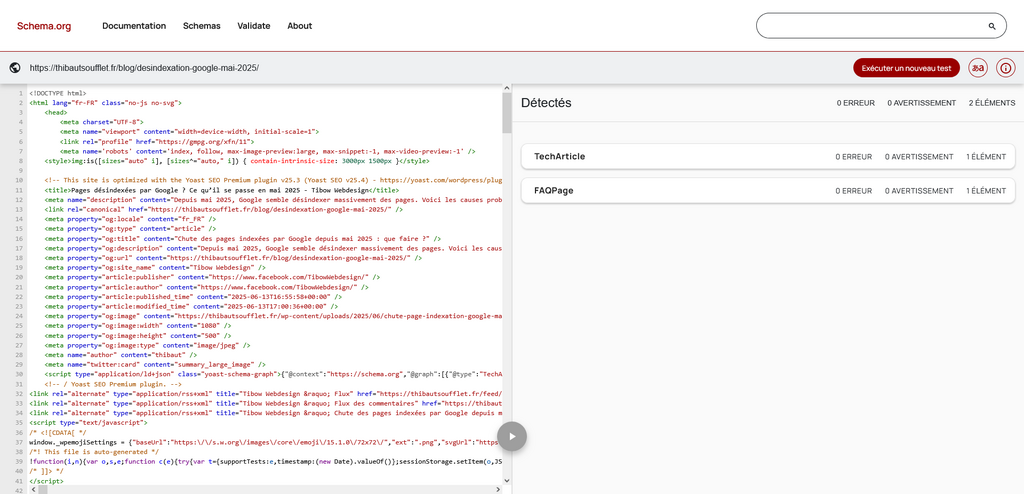Click the canonical link code line

point(223,210)
